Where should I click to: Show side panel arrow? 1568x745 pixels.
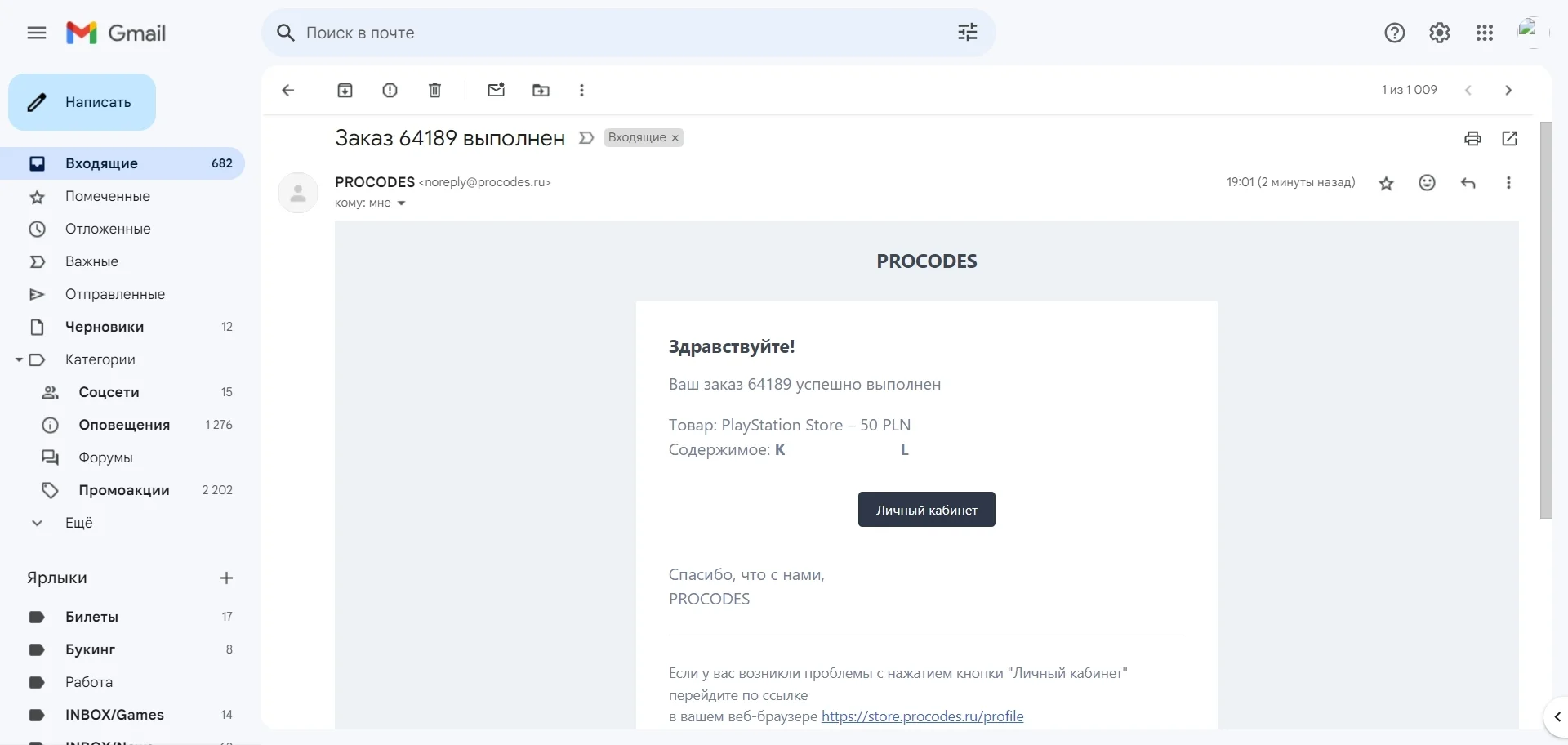pyautogui.click(x=1557, y=717)
